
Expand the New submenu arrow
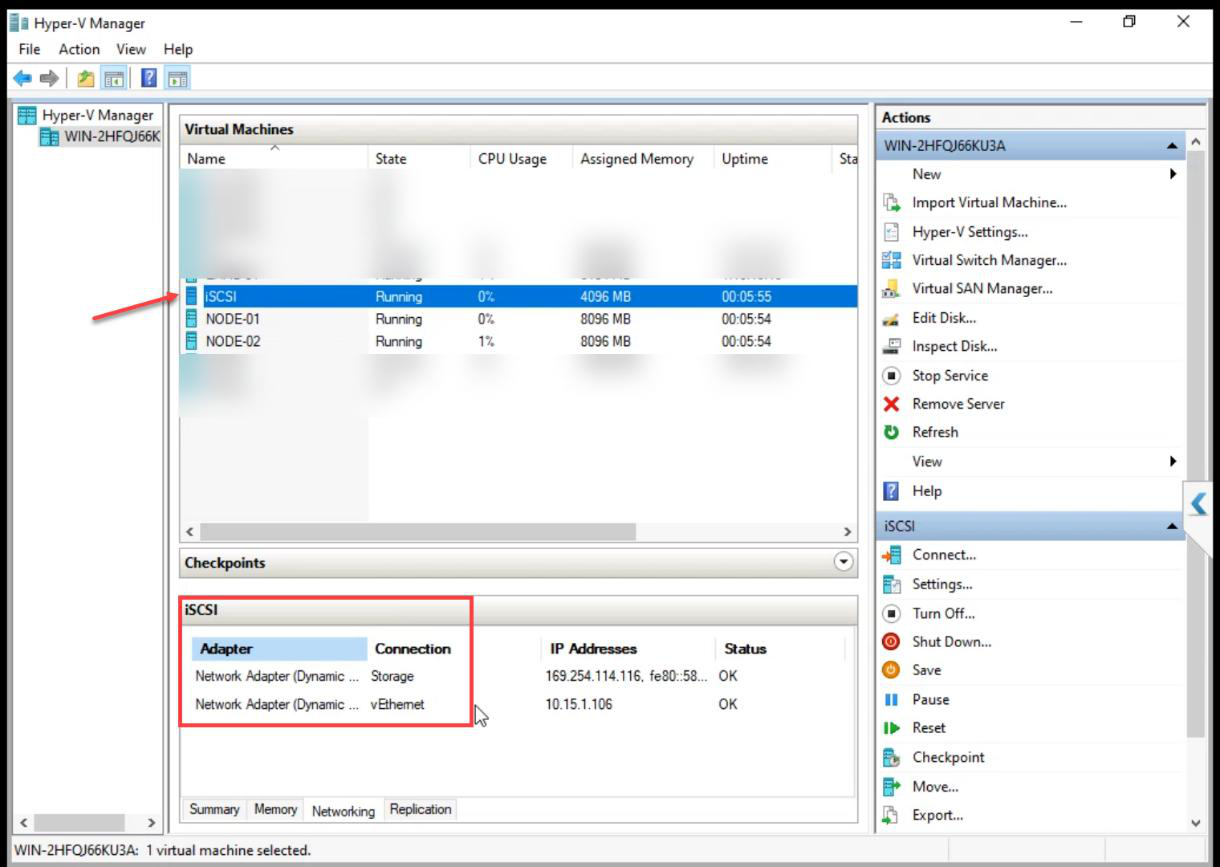pyautogui.click(x=1172, y=174)
